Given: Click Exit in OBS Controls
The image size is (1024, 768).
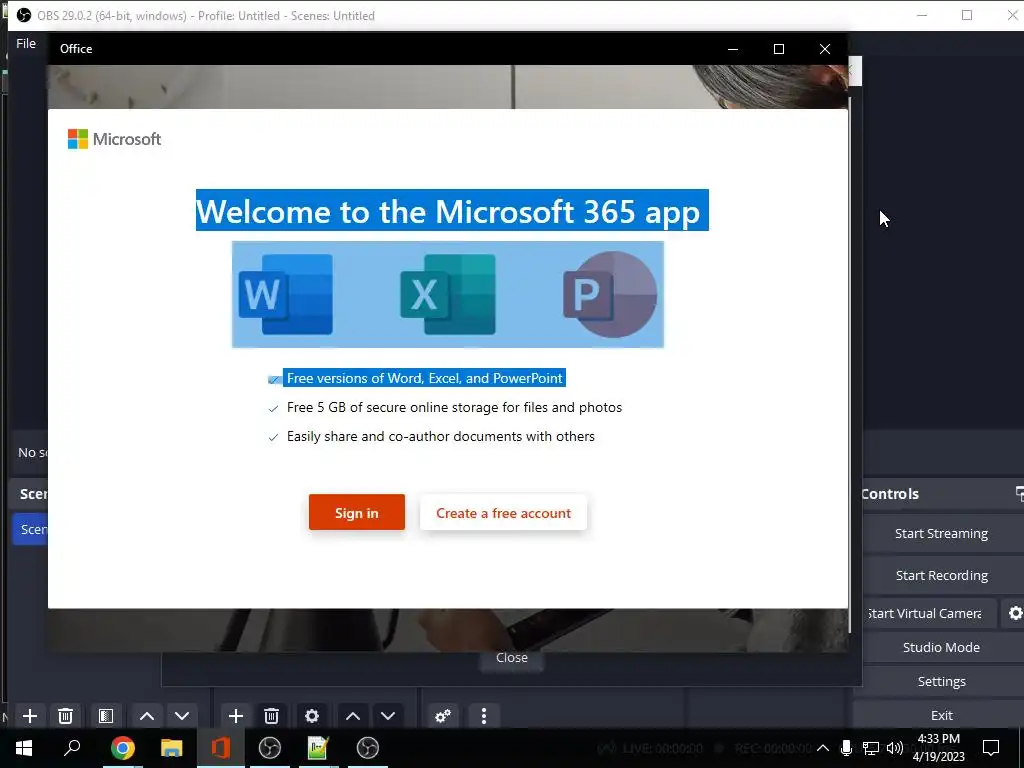Looking at the screenshot, I should 941,715.
